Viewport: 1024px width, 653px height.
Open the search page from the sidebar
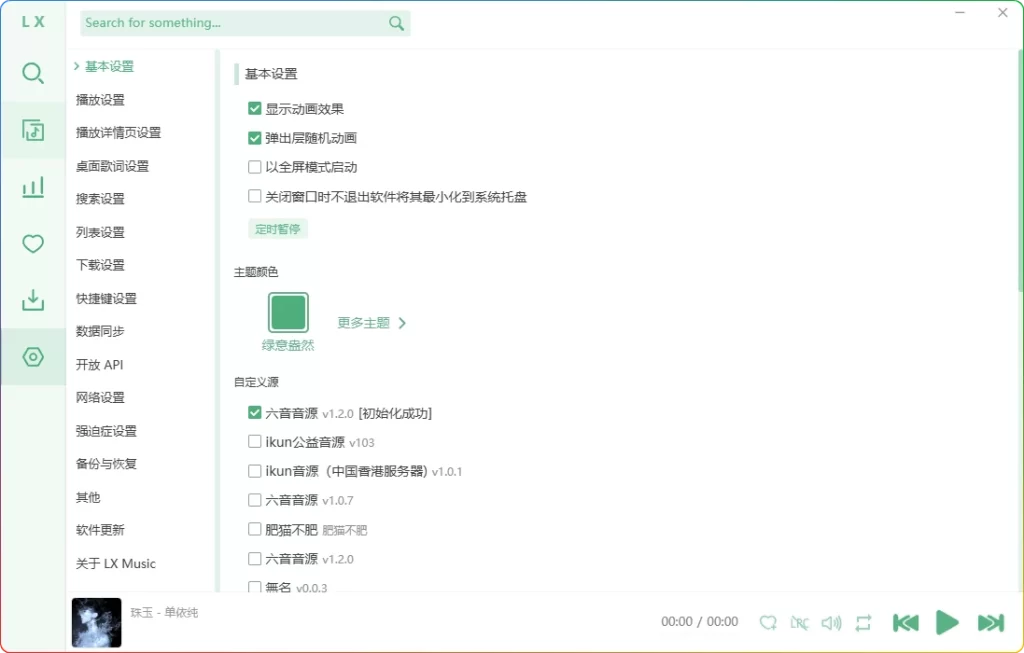[33, 73]
